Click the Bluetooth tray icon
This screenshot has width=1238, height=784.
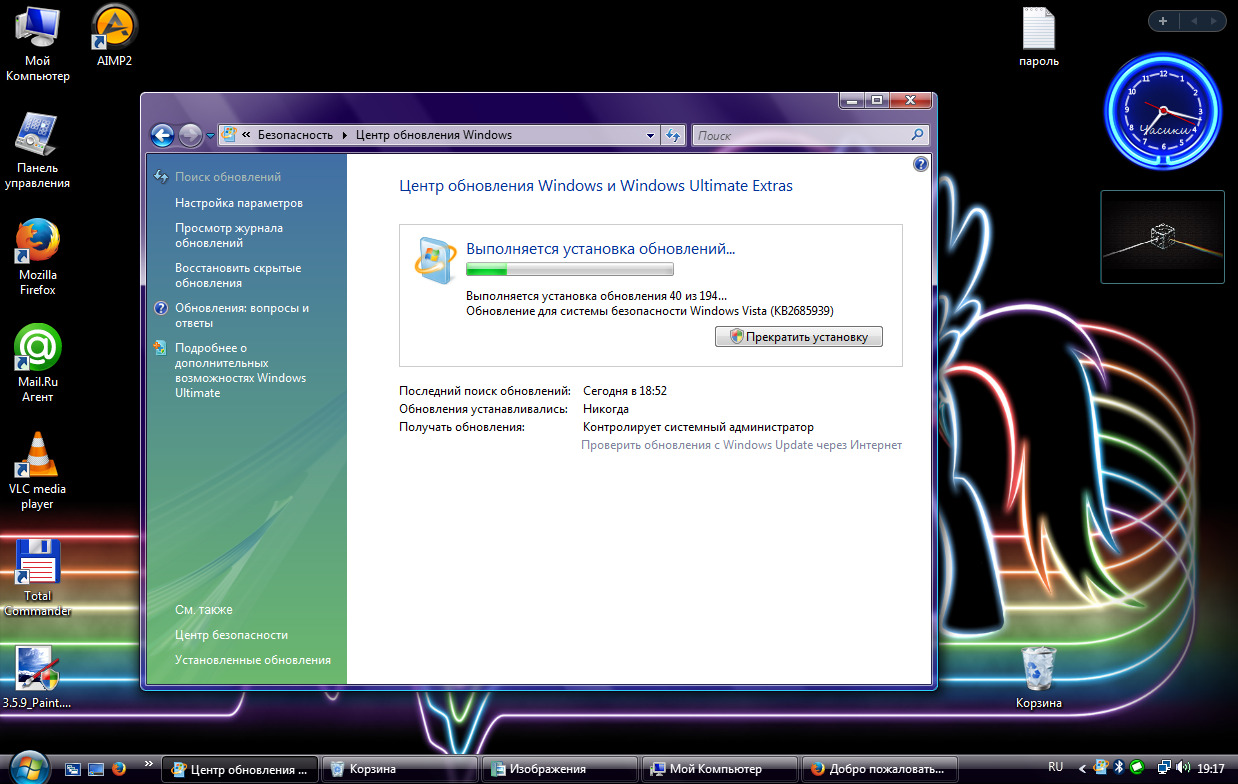1119,768
